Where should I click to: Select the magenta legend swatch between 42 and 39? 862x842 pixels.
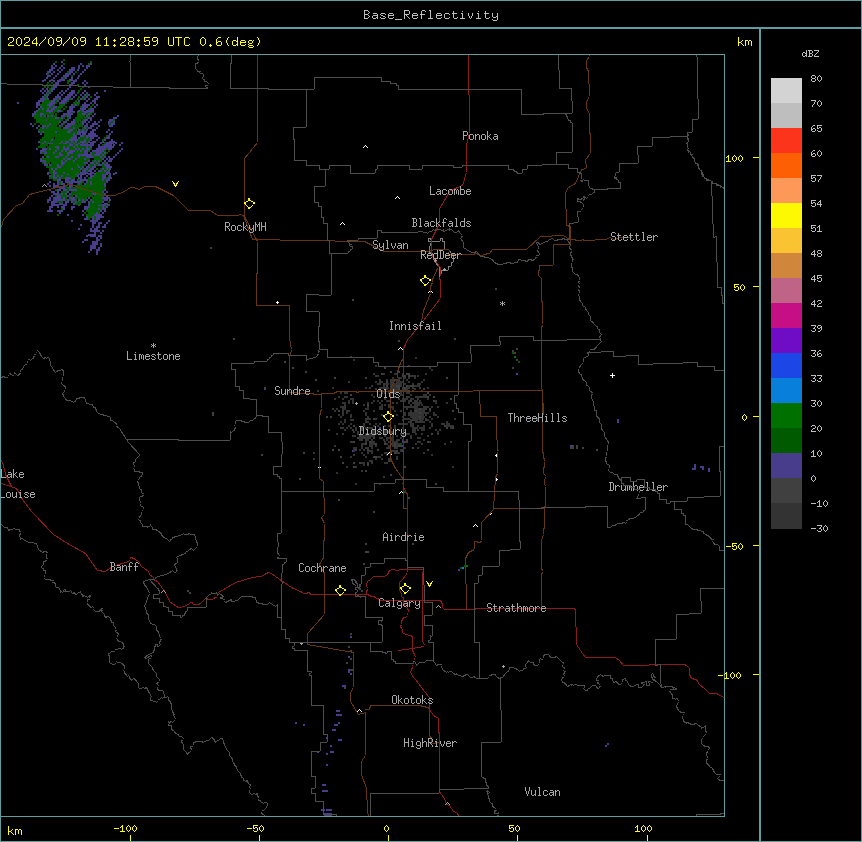[786, 315]
